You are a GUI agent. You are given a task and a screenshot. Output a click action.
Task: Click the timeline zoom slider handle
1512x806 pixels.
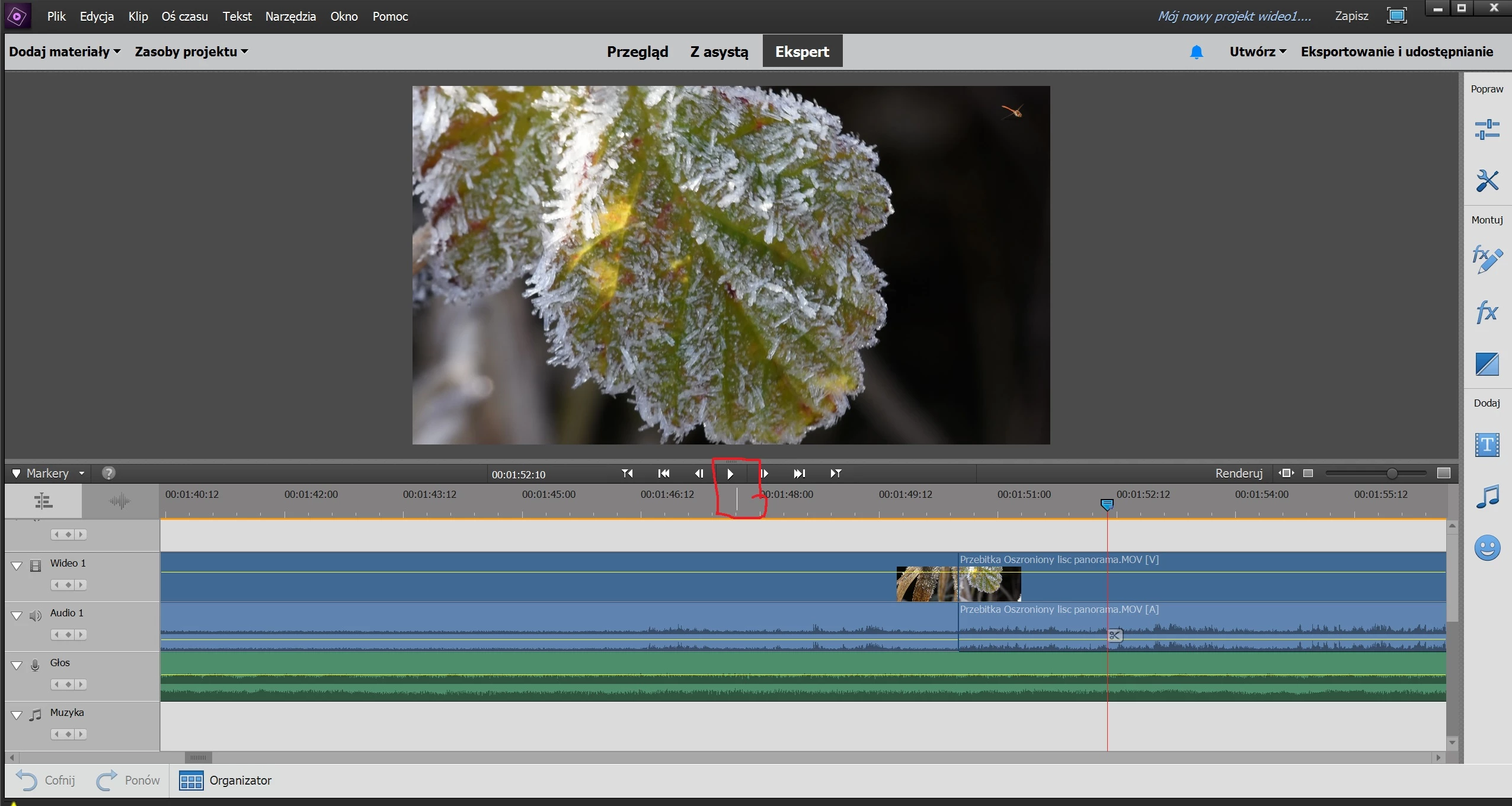point(1392,473)
